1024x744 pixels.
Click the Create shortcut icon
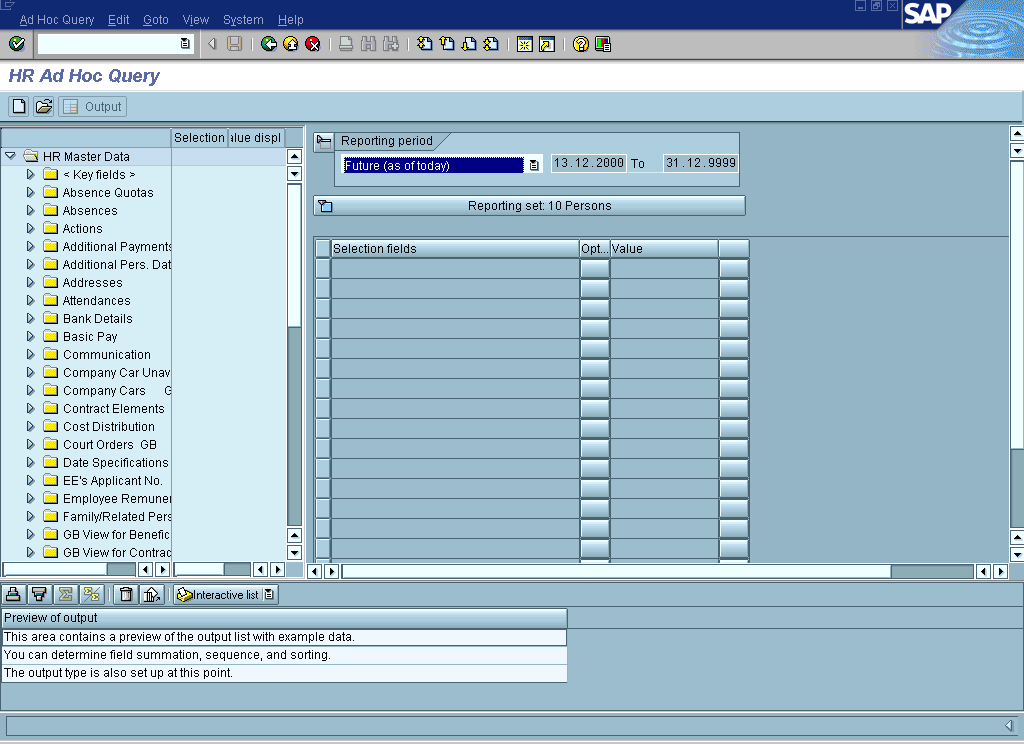(x=547, y=44)
